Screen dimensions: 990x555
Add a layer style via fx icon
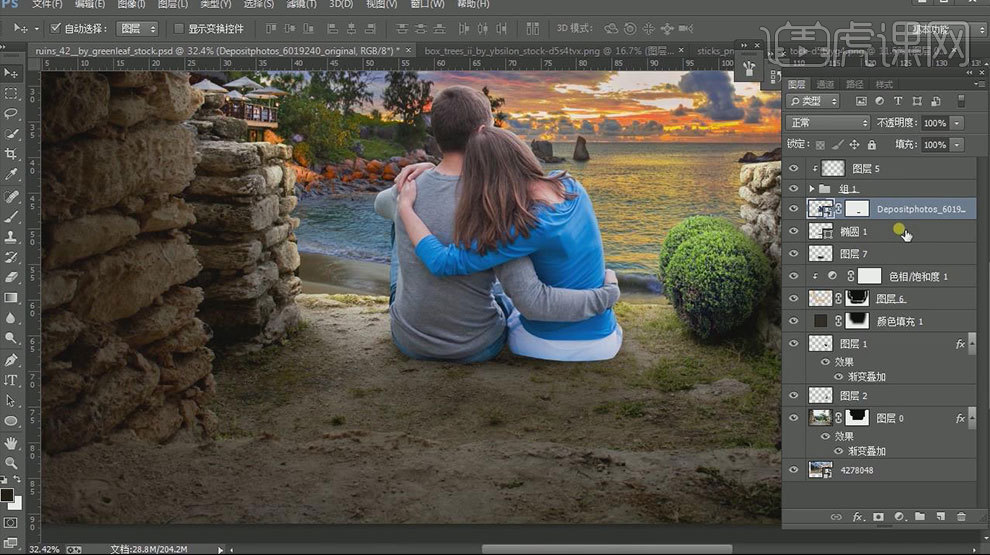pos(857,516)
